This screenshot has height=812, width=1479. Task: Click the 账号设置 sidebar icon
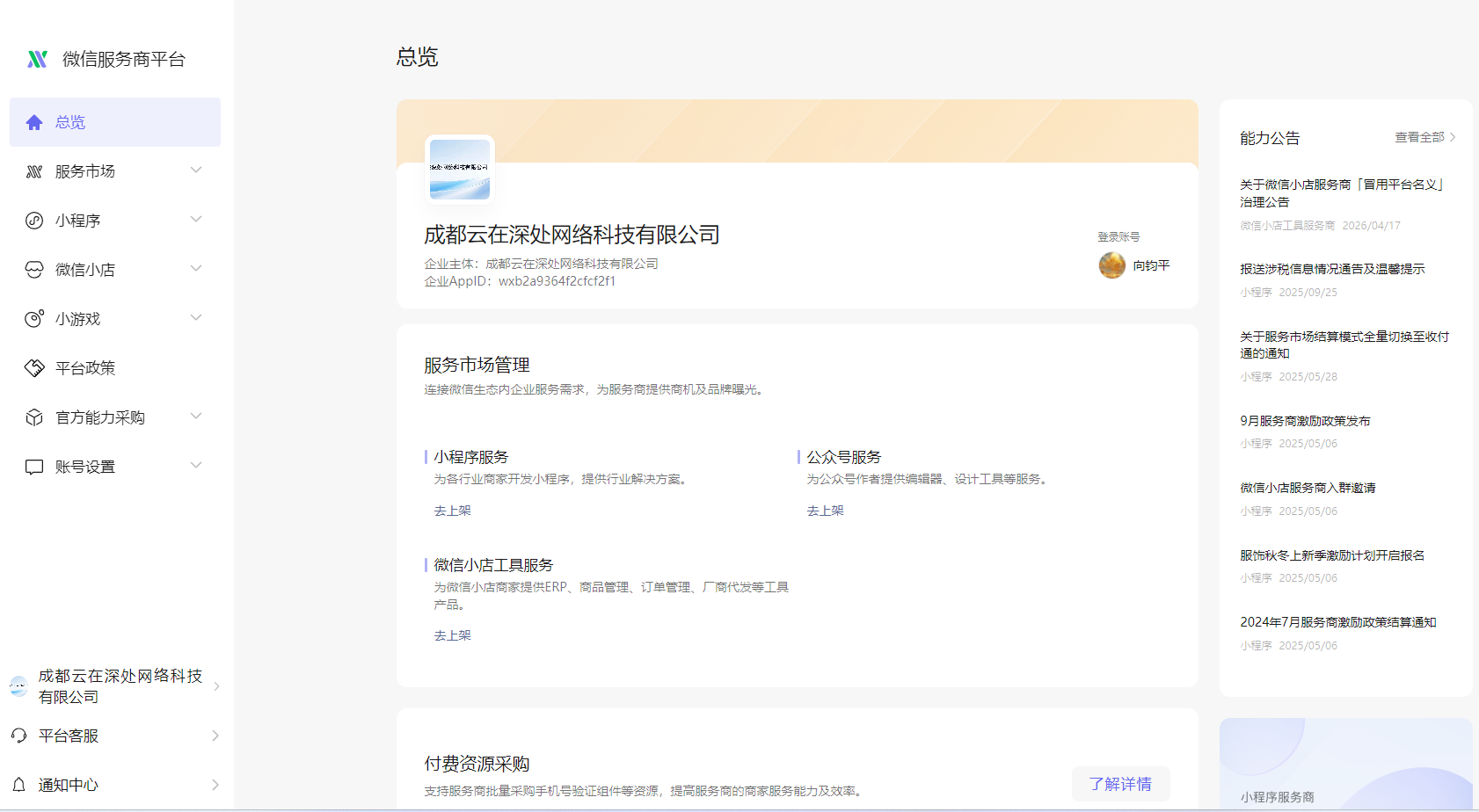34,467
